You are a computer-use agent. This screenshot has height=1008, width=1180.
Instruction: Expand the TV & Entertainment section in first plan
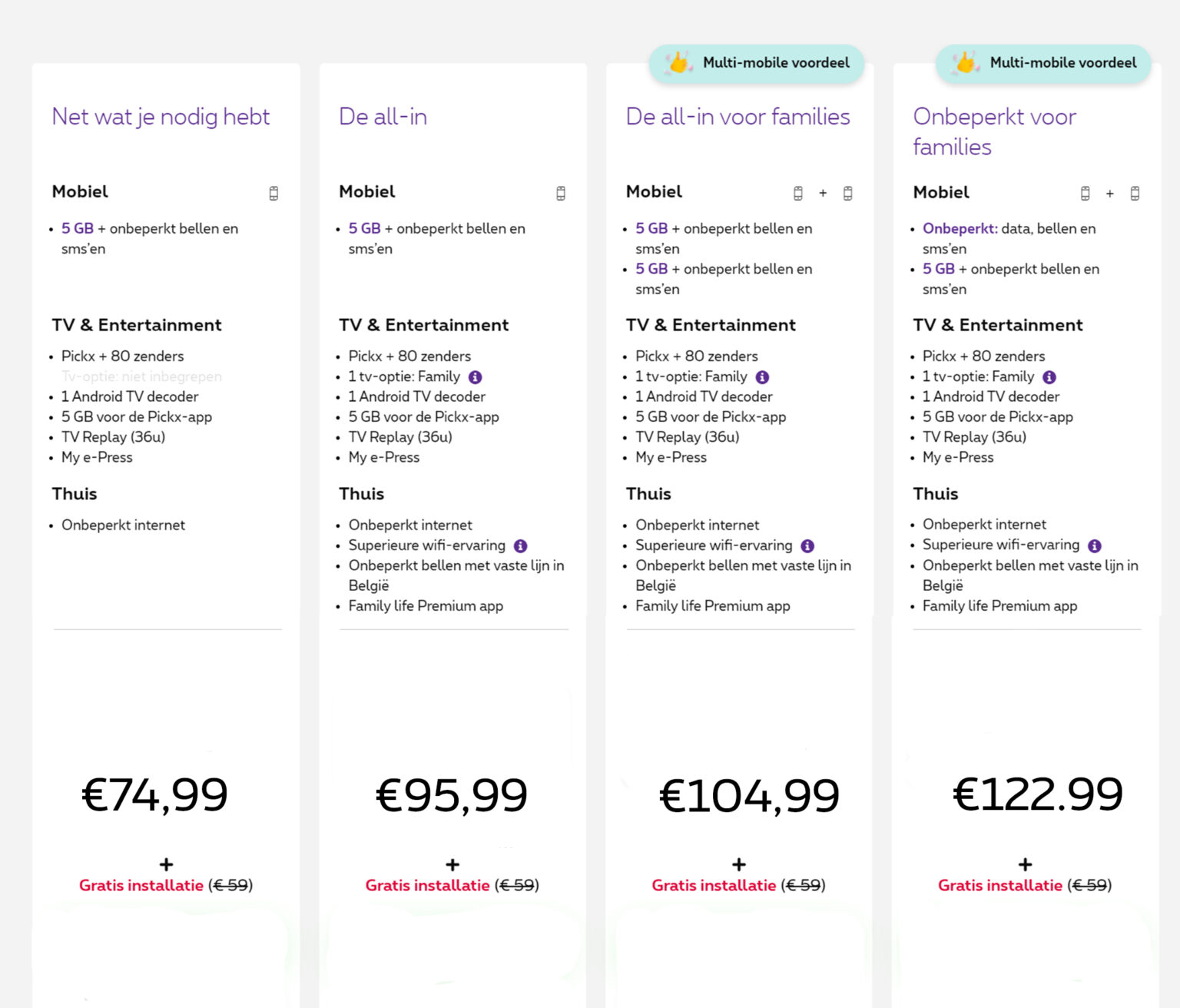click(137, 325)
